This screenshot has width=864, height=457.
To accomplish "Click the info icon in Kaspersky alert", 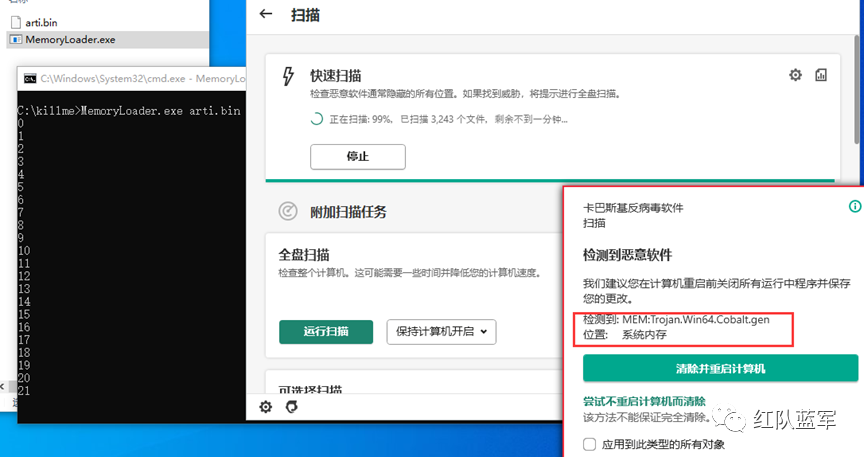I will click(x=855, y=206).
